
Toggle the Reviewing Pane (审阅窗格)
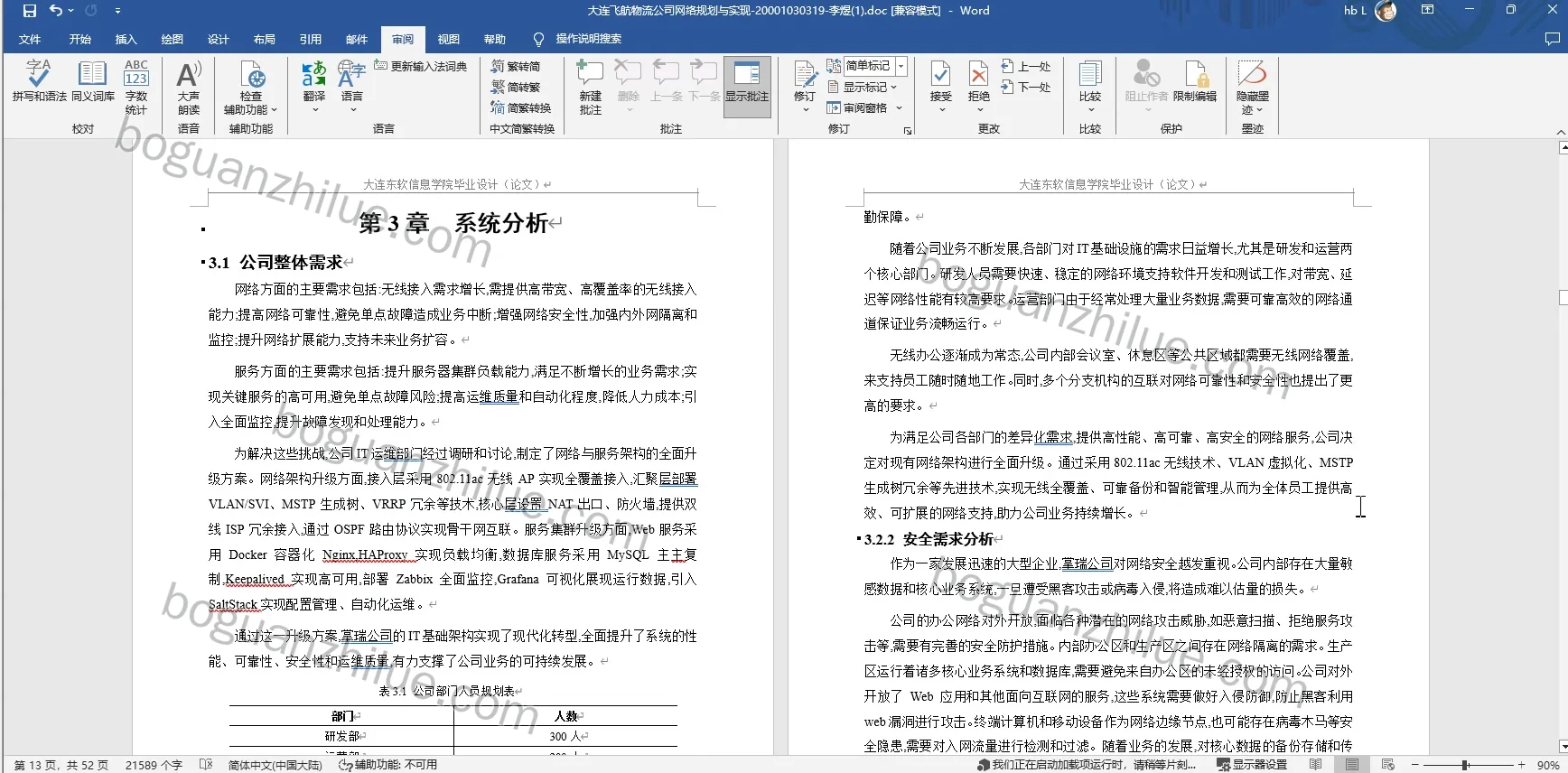(858, 107)
